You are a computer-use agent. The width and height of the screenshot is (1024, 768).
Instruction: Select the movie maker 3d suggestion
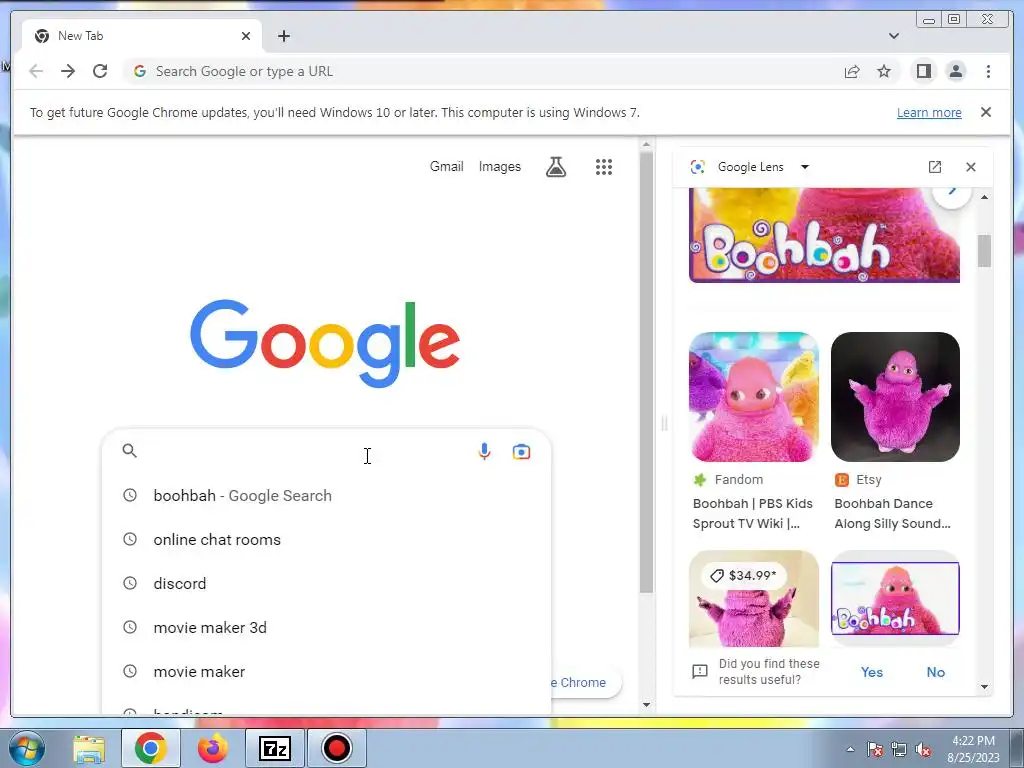coord(327,628)
